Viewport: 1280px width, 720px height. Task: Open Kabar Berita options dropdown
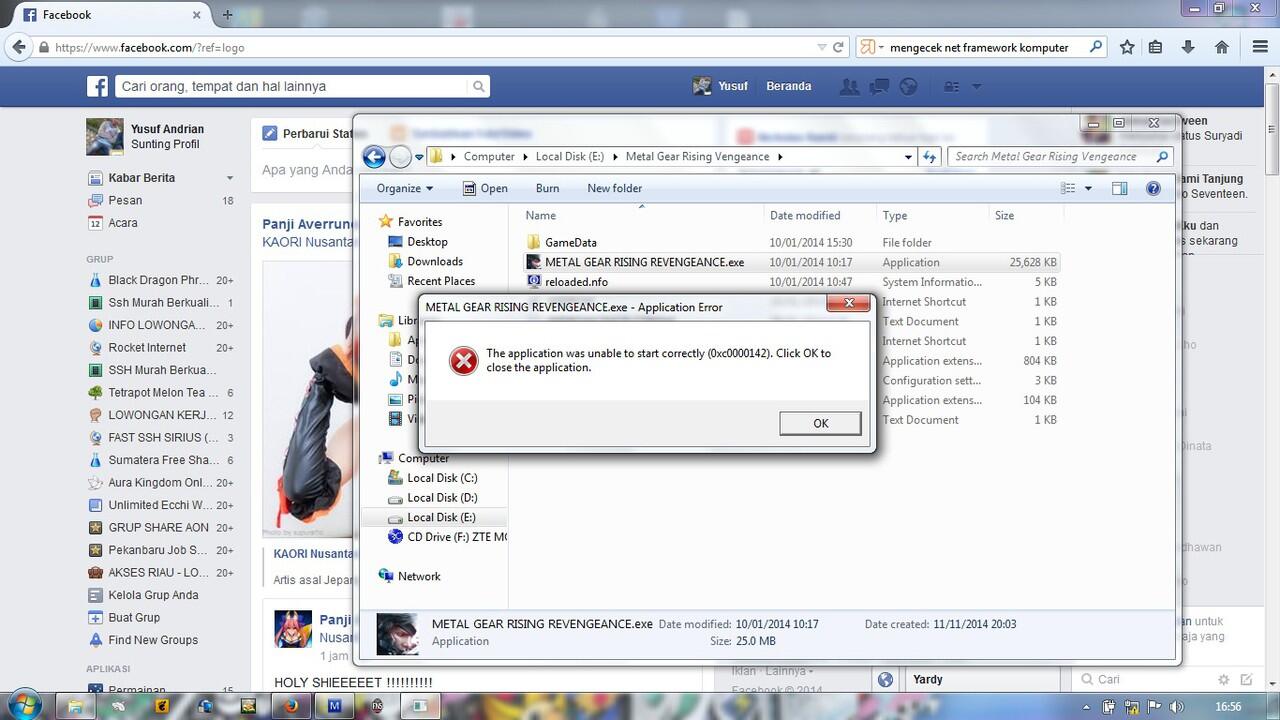pos(229,178)
